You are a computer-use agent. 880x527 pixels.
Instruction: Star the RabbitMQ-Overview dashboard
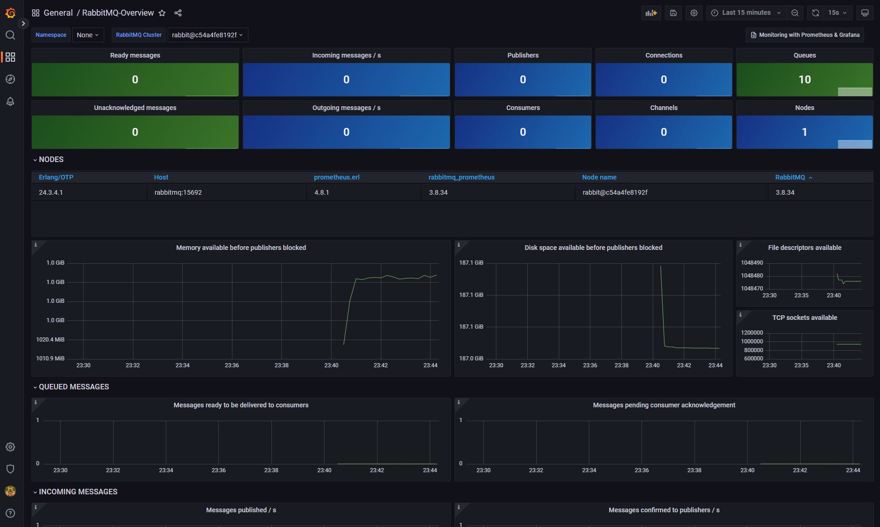click(x=162, y=13)
